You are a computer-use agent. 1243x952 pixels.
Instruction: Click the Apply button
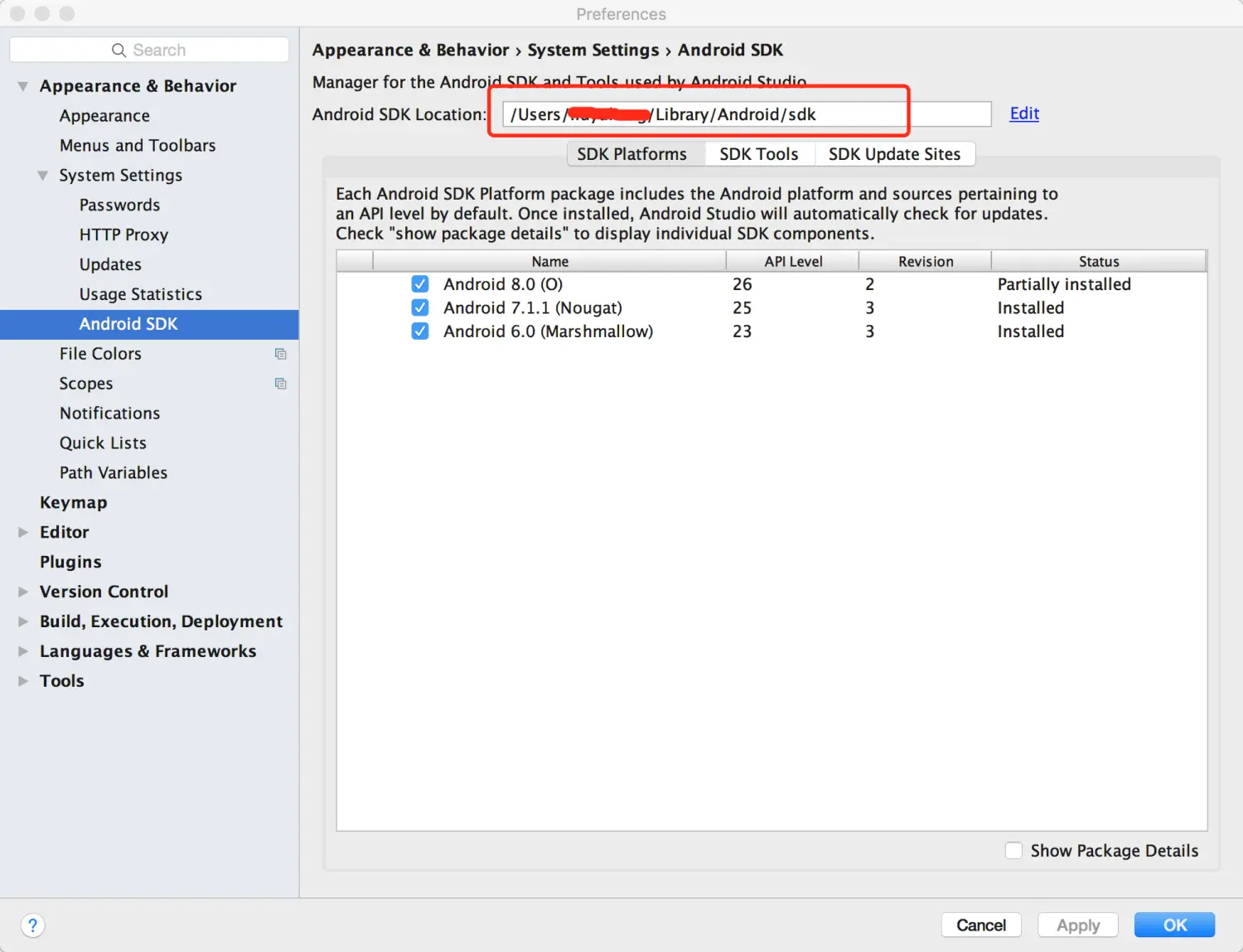(1078, 925)
